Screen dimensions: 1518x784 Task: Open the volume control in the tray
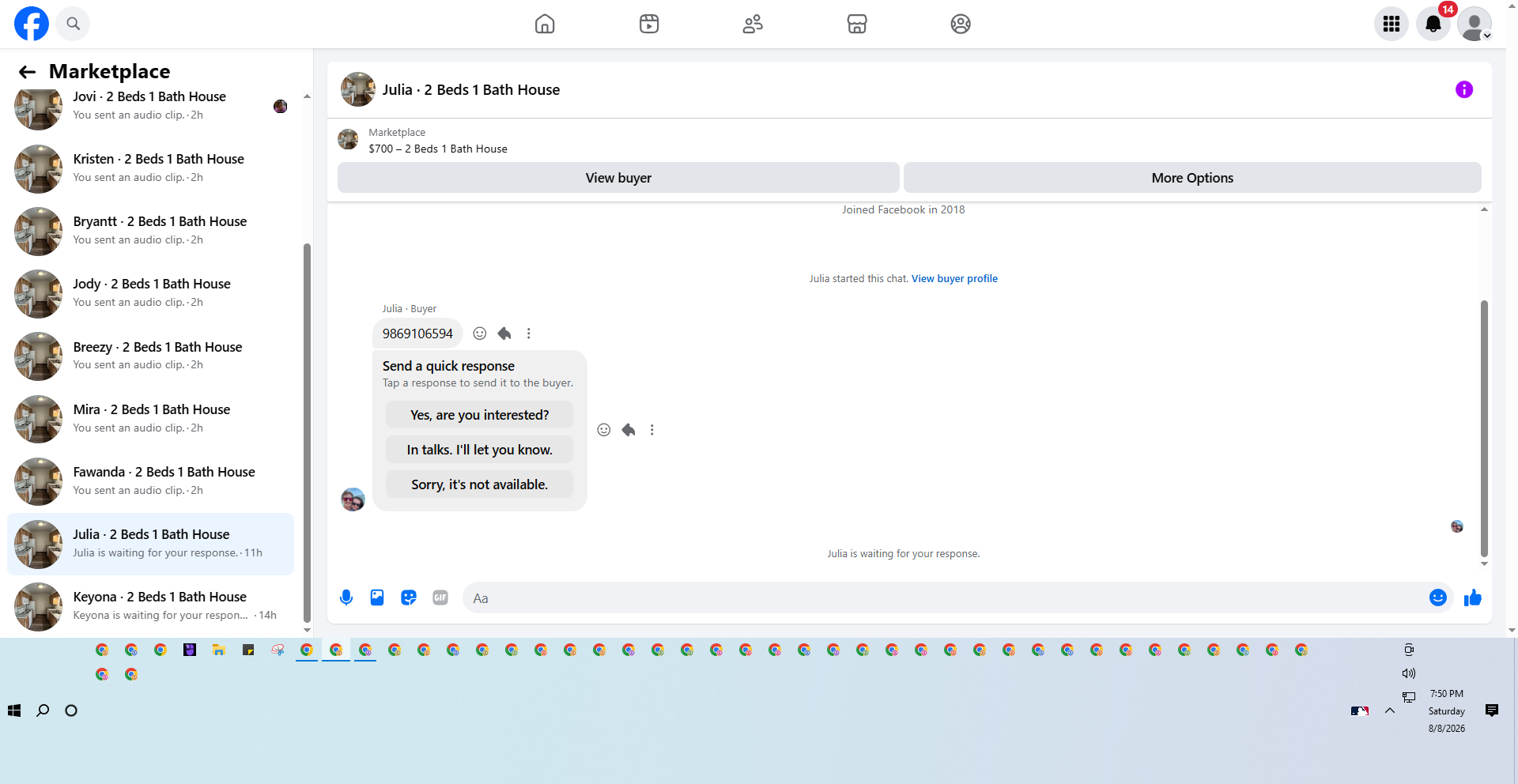click(x=1409, y=673)
